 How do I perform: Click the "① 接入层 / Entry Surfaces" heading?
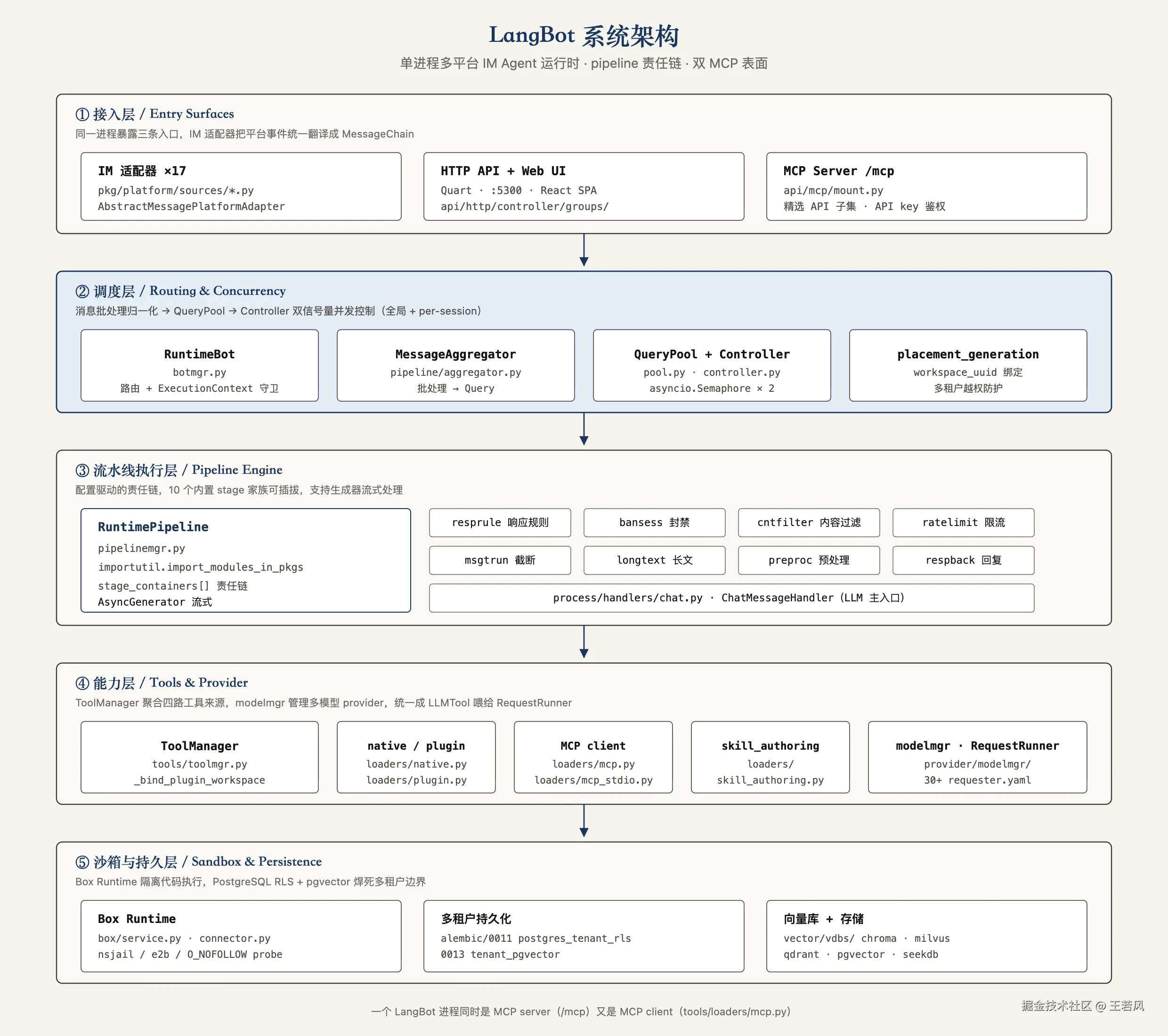154,113
